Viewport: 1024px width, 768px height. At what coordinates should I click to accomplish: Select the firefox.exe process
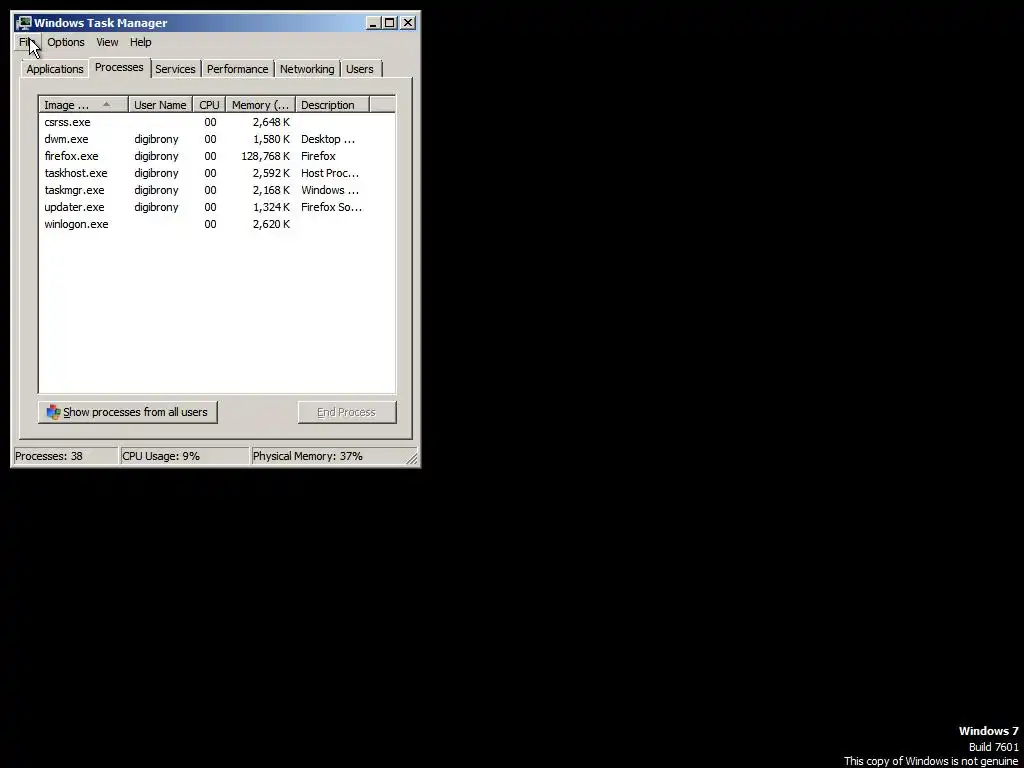coord(217,156)
